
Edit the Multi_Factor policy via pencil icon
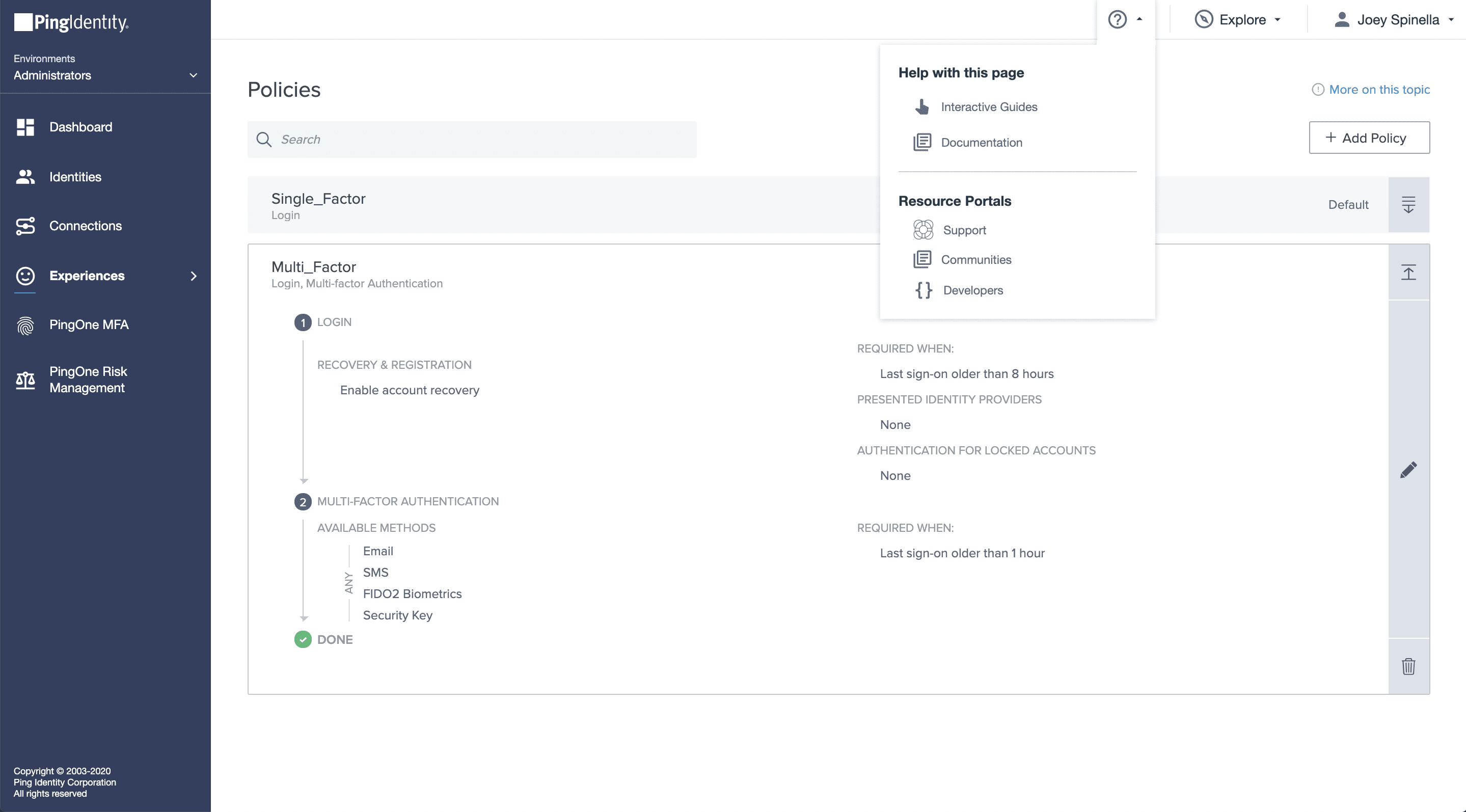point(1408,470)
